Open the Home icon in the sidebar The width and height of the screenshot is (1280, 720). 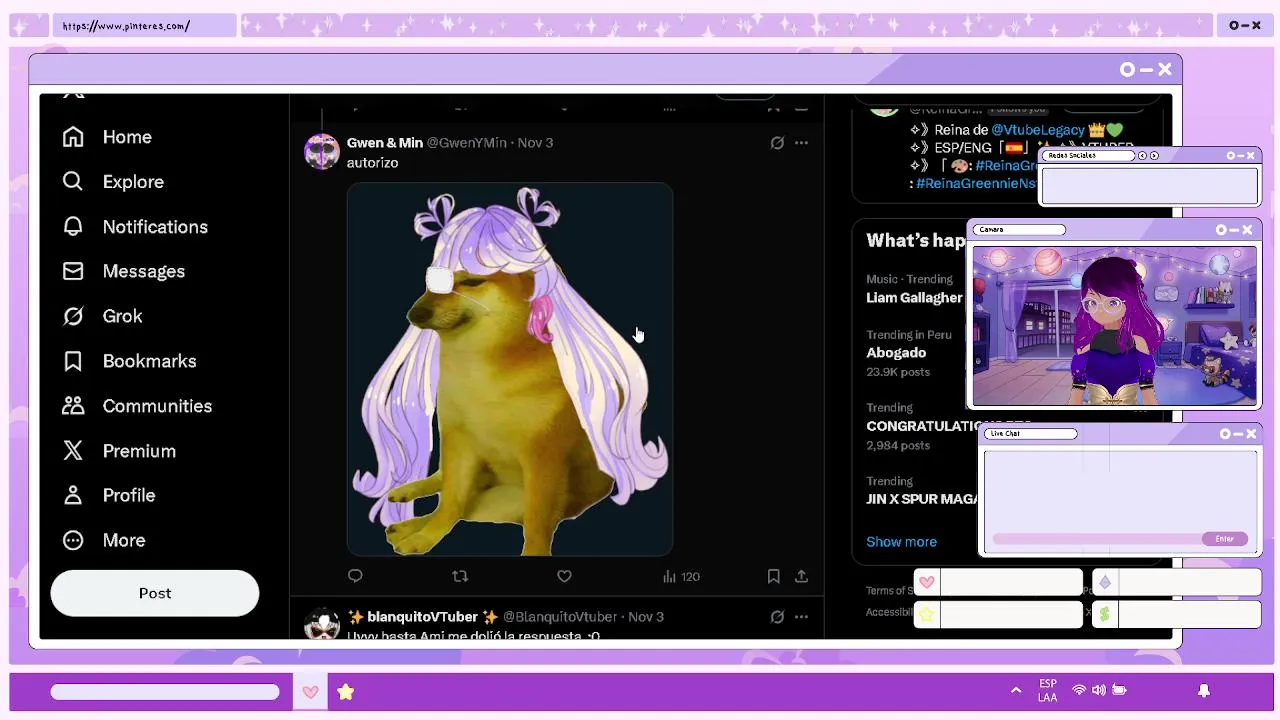click(x=73, y=137)
